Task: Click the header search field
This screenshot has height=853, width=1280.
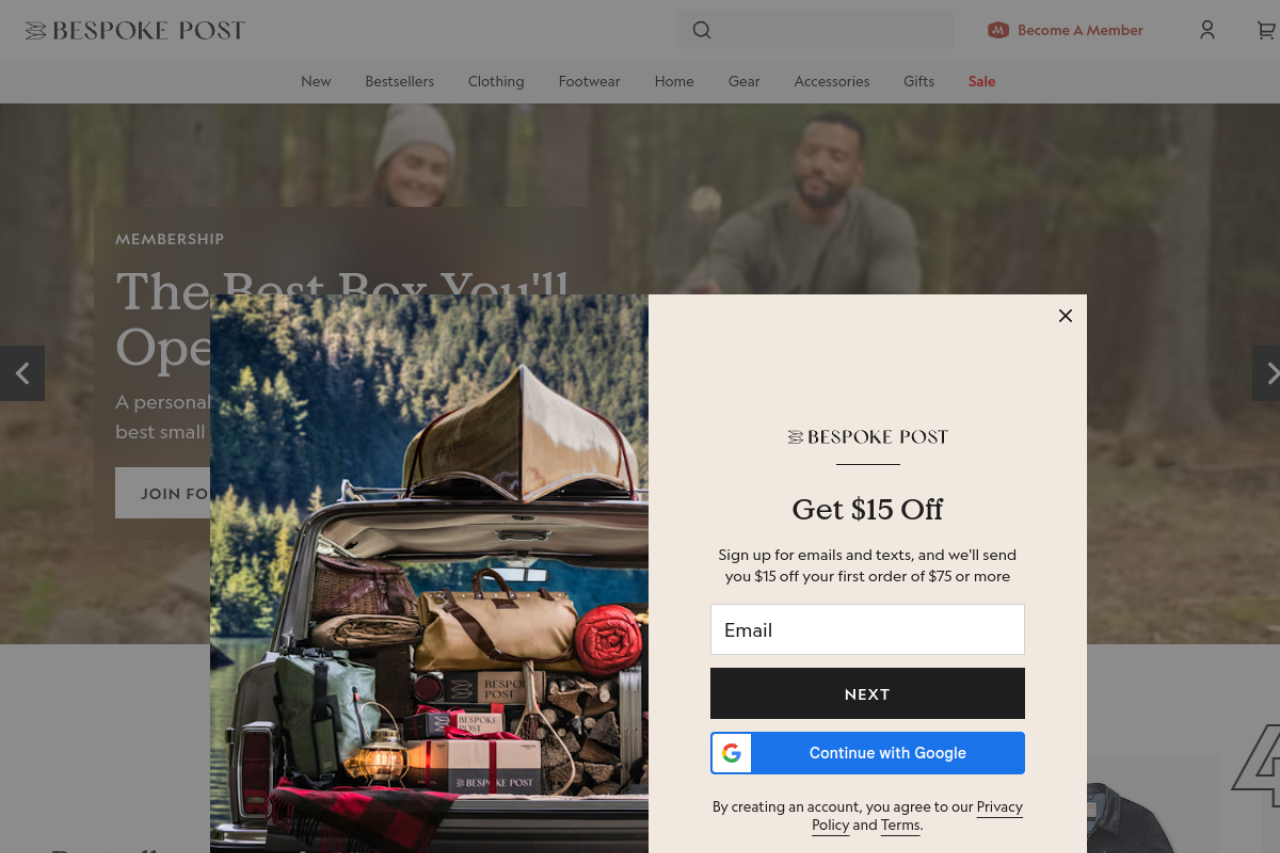Action: pyautogui.click(x=815, y=30)
